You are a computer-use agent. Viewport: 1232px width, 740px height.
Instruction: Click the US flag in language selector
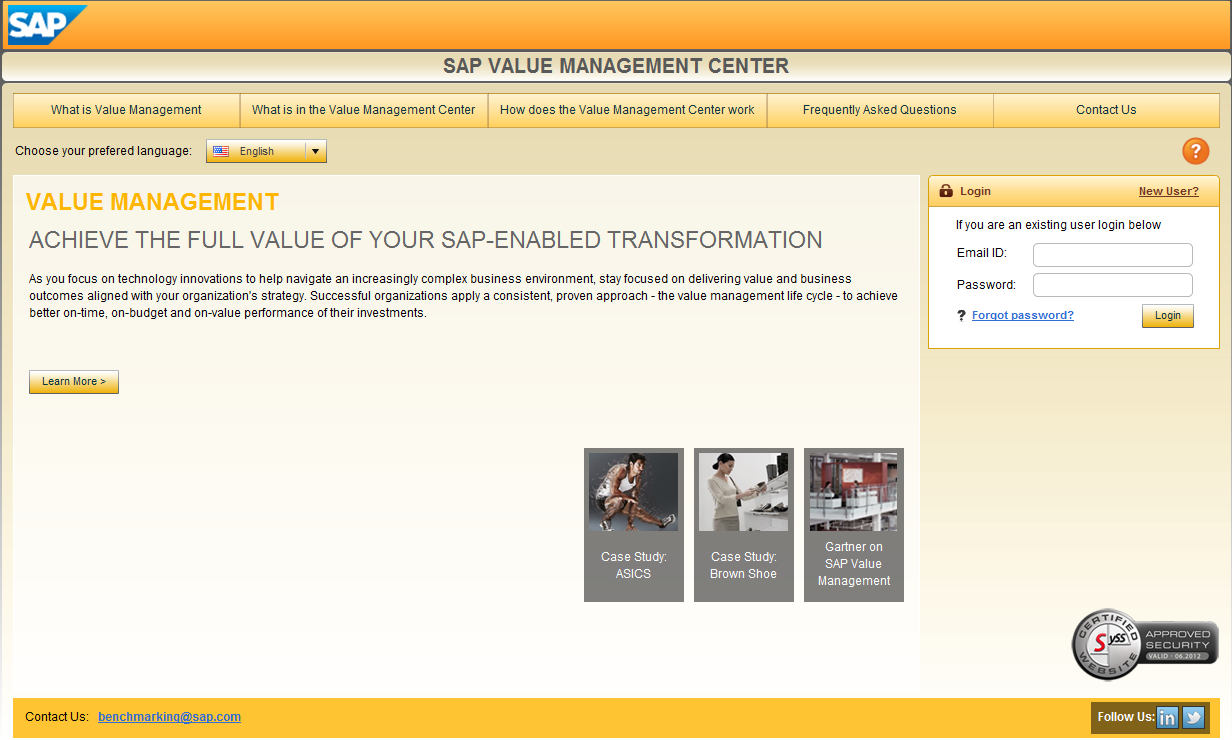[x=221, y=151]
